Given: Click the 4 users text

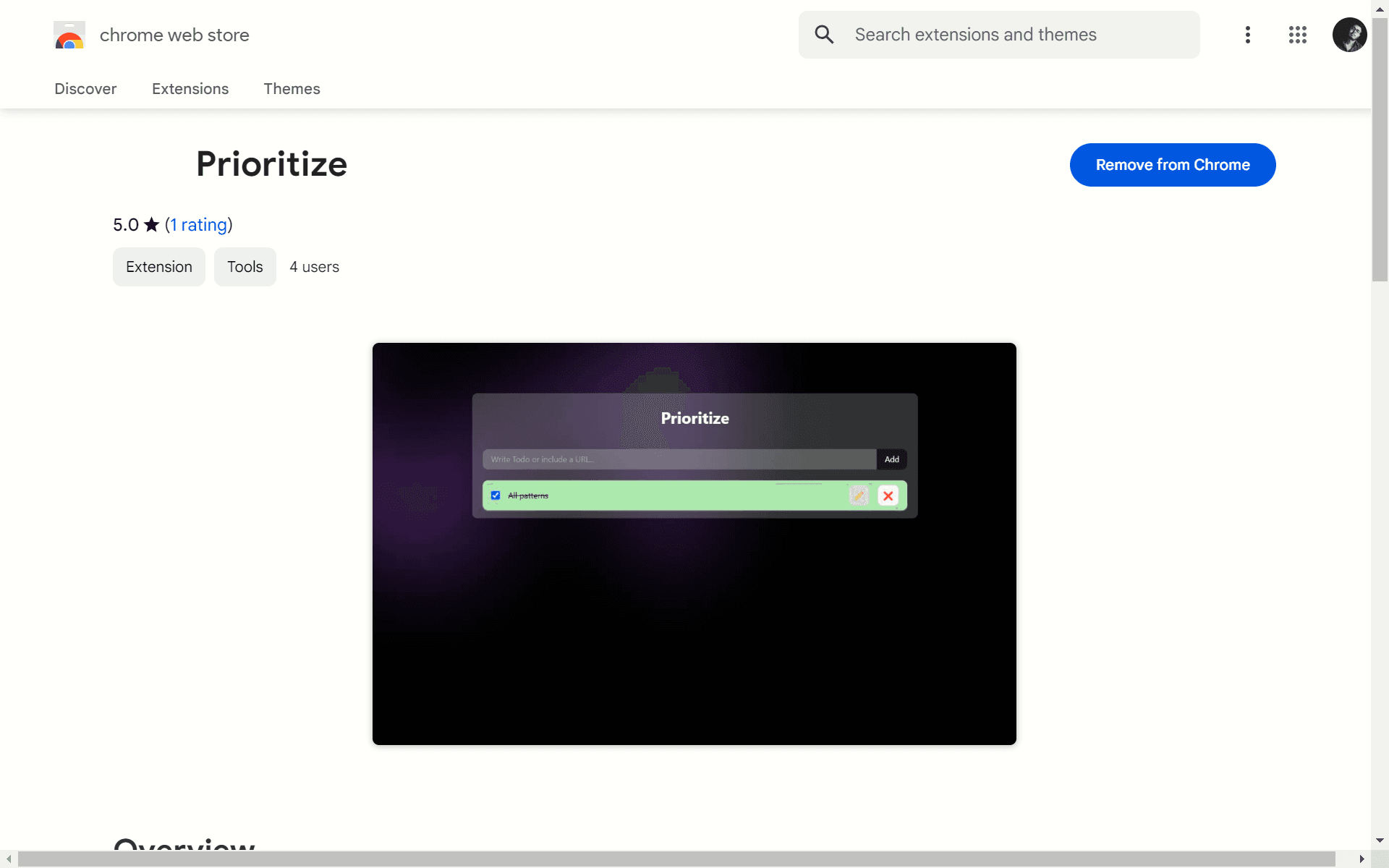Looking at the screenshot, I should (x=314, y=267).
